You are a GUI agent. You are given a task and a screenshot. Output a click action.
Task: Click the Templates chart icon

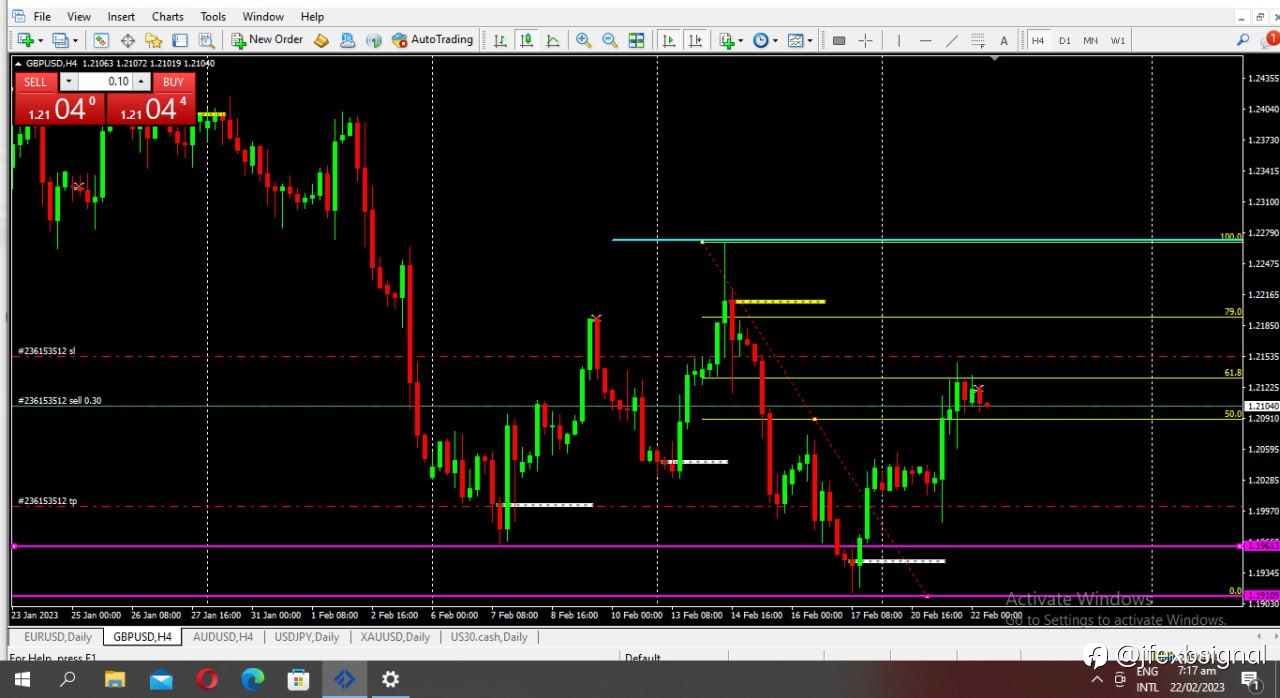(x=795, y=40)
